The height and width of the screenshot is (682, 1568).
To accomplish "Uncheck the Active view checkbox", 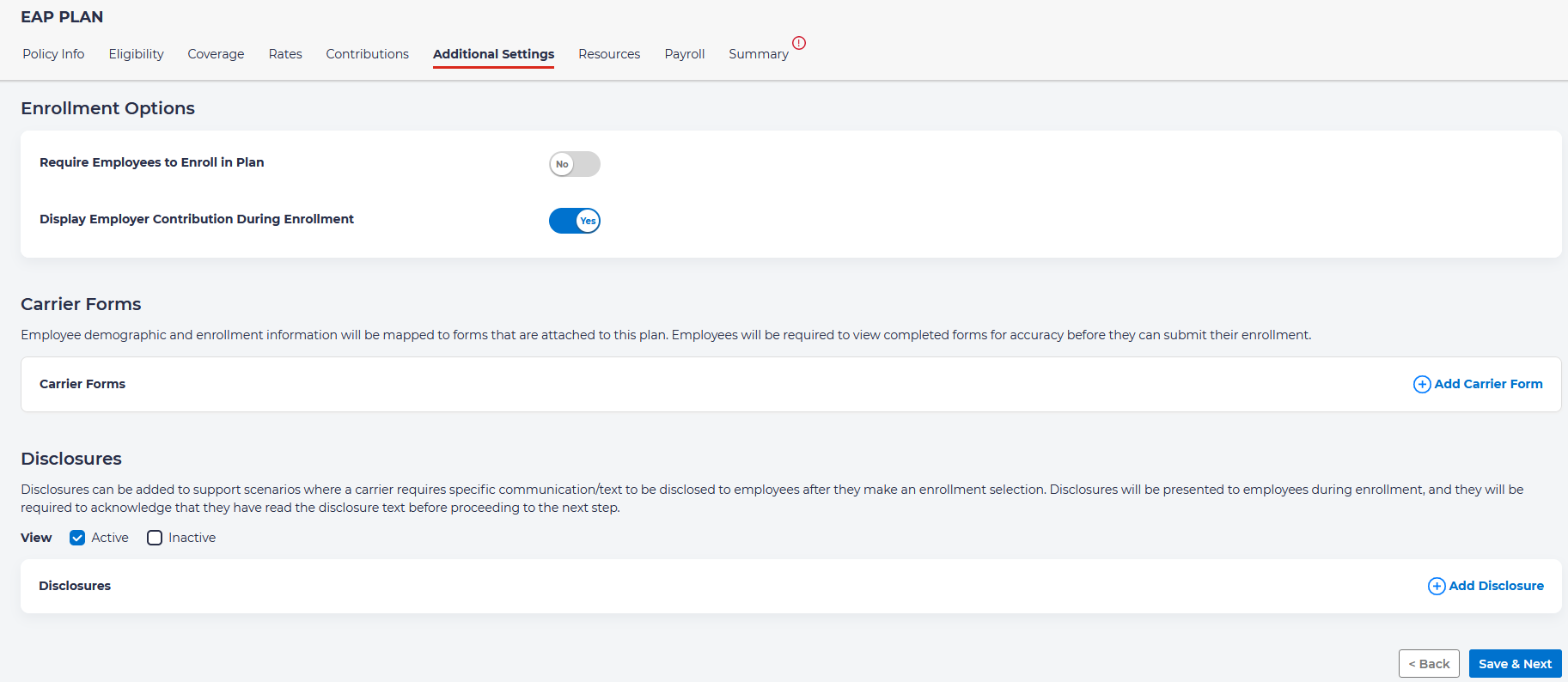I will coord(77,538).
